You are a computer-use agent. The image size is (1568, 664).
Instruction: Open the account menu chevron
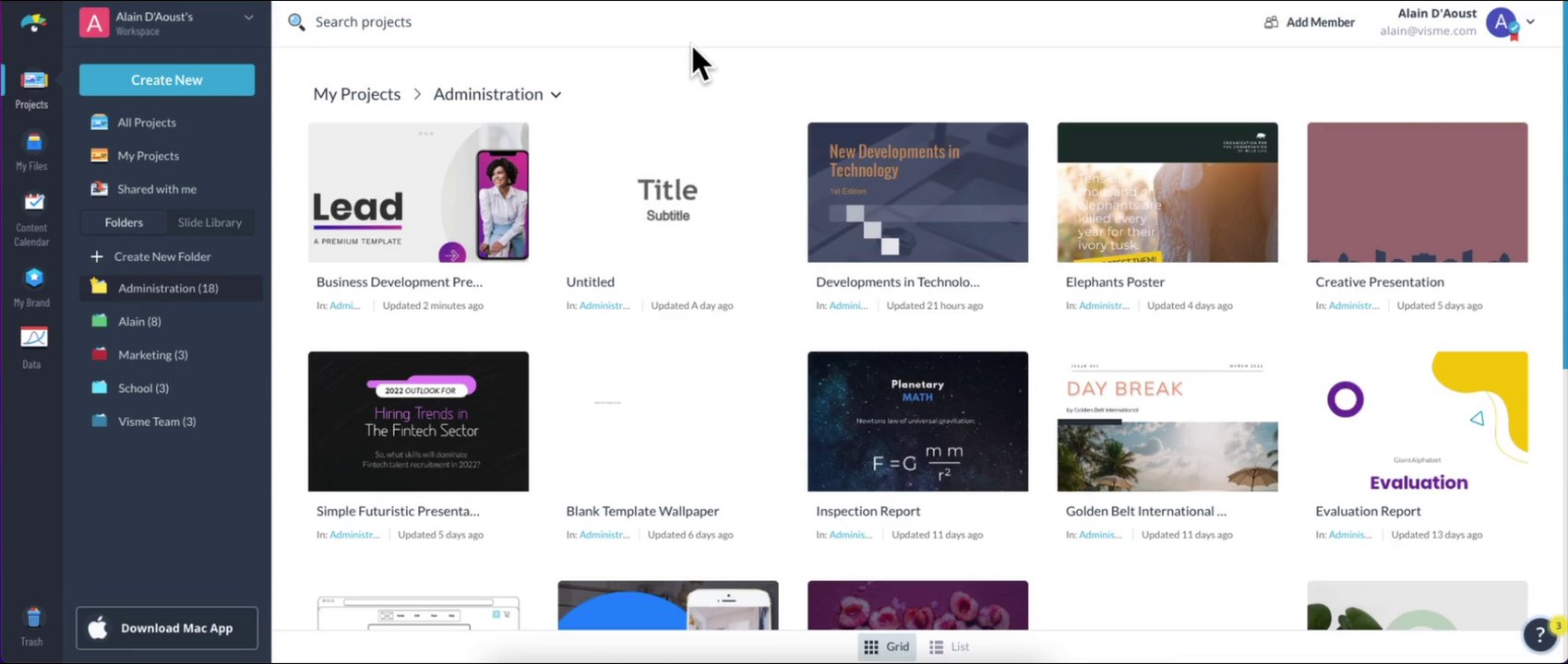[x=1530, y=21]
